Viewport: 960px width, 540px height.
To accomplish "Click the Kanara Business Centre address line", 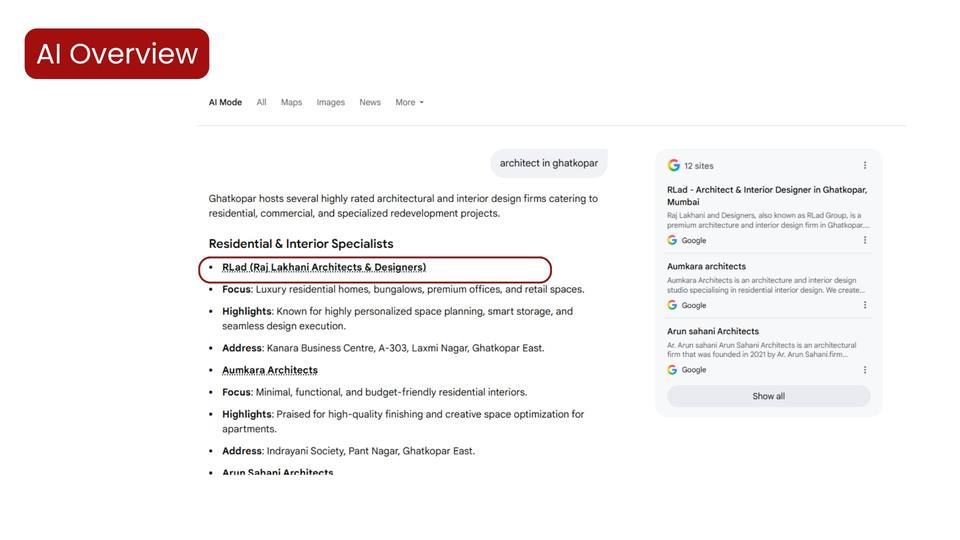I will tap(383, 348).
